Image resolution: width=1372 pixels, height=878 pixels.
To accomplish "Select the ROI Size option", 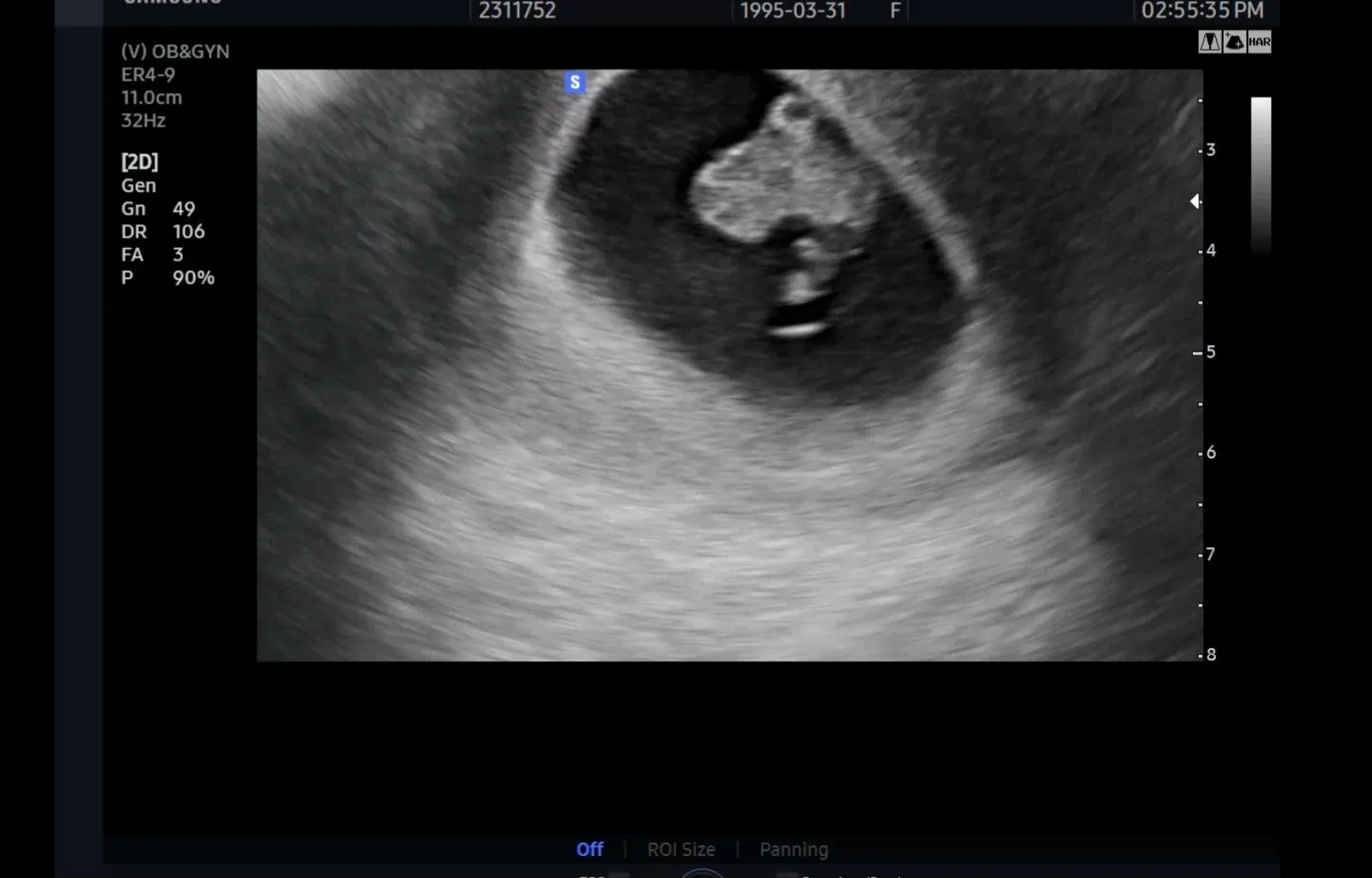I will (681, 849).
